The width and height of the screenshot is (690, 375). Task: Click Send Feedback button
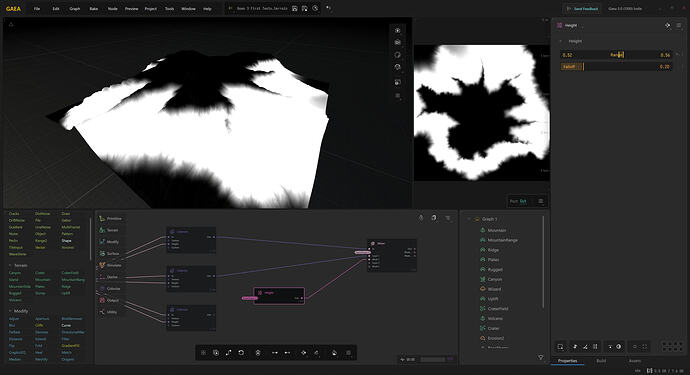pyautogui.click(x=582, y=8)
